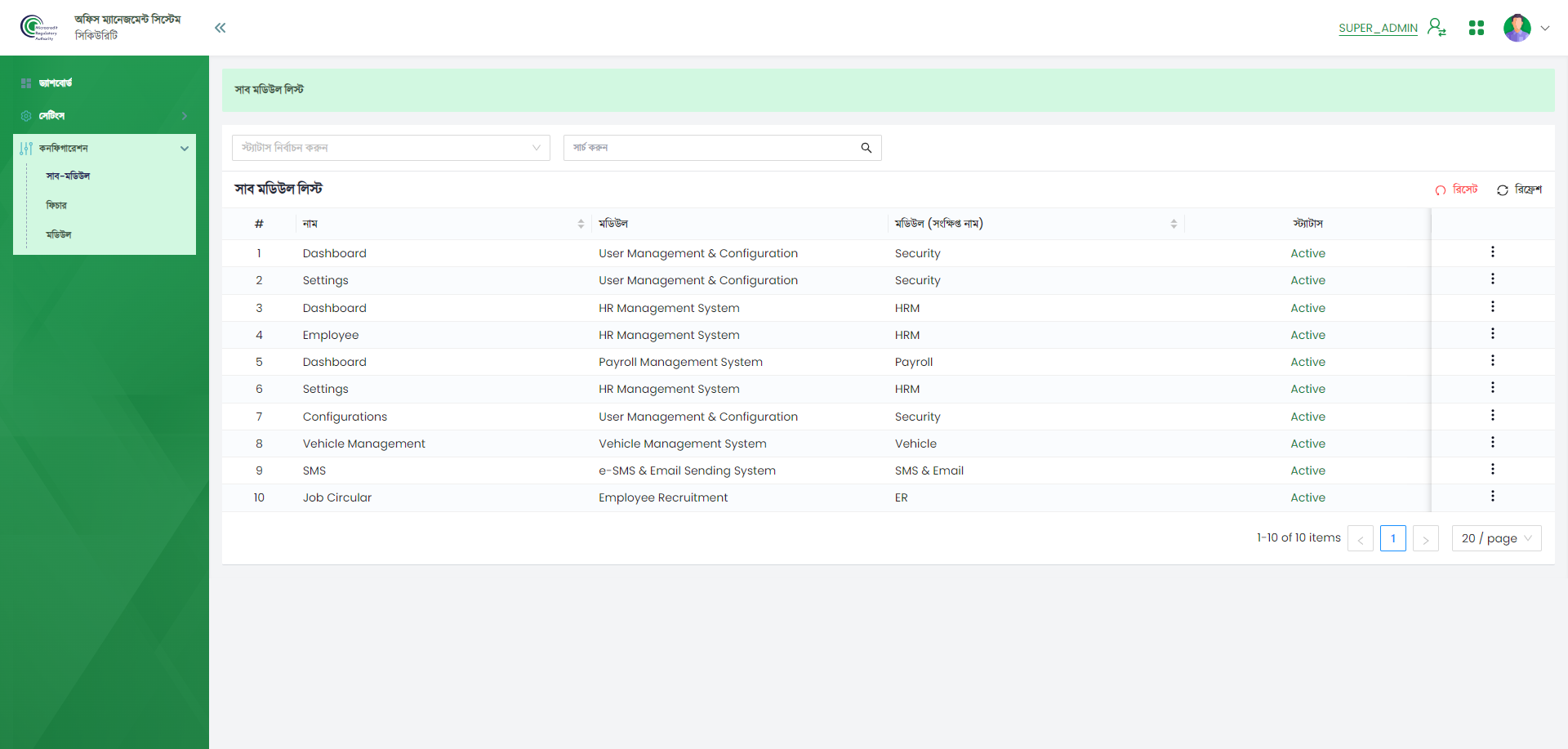Viewport: 1568px width, 749px height.
Task: Click the কনফিগারেশন sliders icon
Action: (26, 149)
